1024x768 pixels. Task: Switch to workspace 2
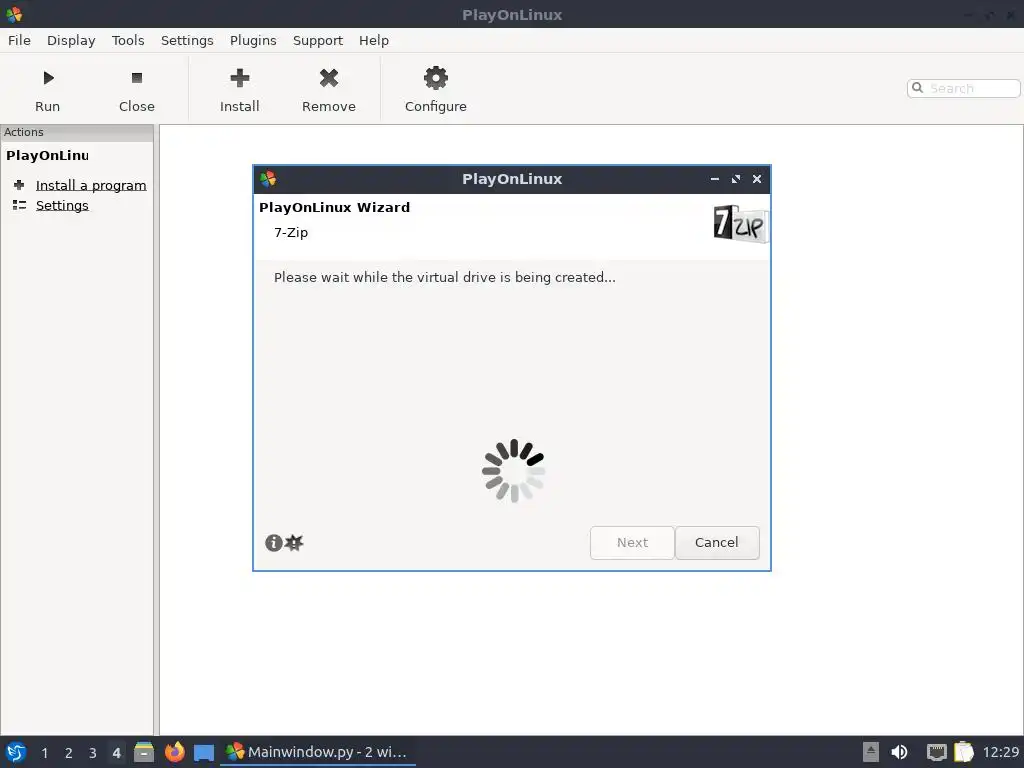pyautogui.click(x=69, y=753)
